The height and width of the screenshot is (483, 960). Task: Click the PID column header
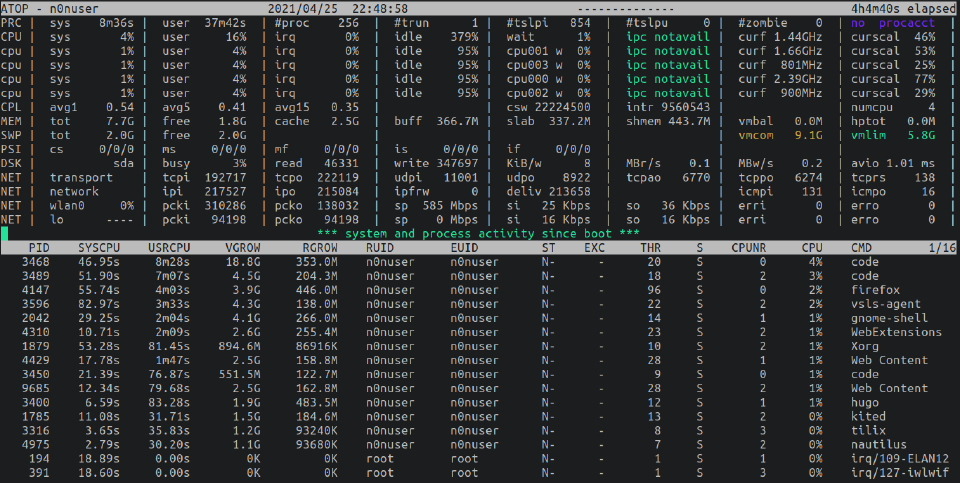[x=39, y=247]
